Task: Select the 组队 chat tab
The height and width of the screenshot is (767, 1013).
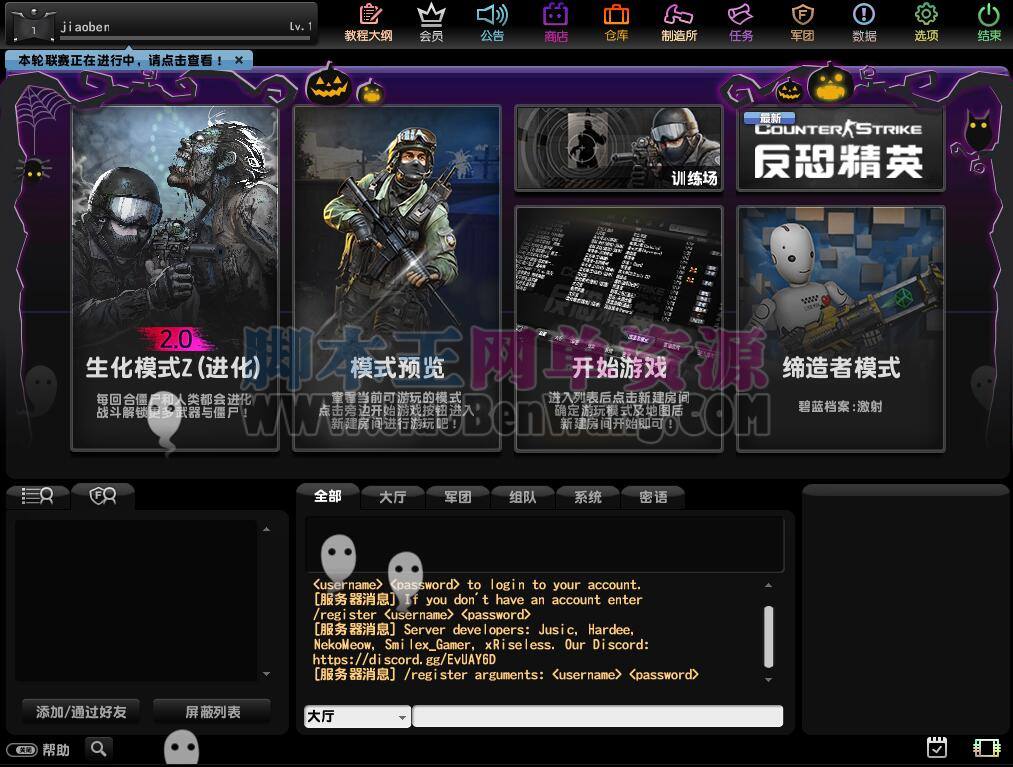Action: 523,497
